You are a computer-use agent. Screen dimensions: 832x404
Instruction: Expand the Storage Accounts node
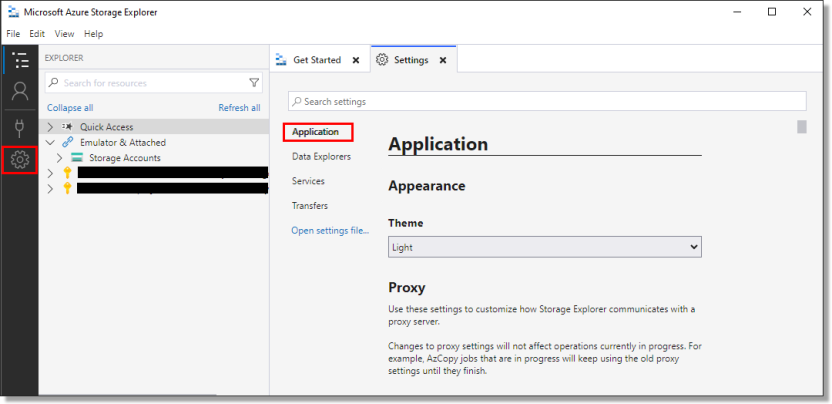tap(59, 158)
